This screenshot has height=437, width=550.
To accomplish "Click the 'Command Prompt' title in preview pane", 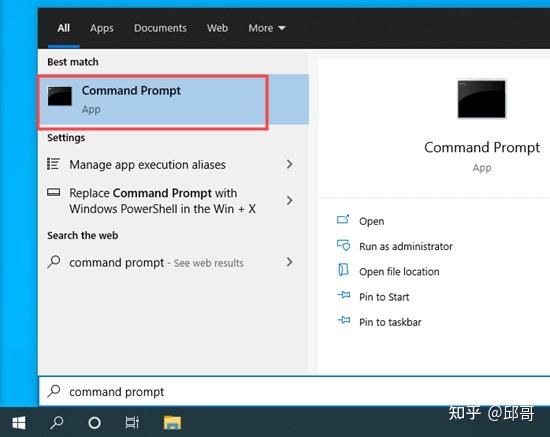I will coord(482,147).
